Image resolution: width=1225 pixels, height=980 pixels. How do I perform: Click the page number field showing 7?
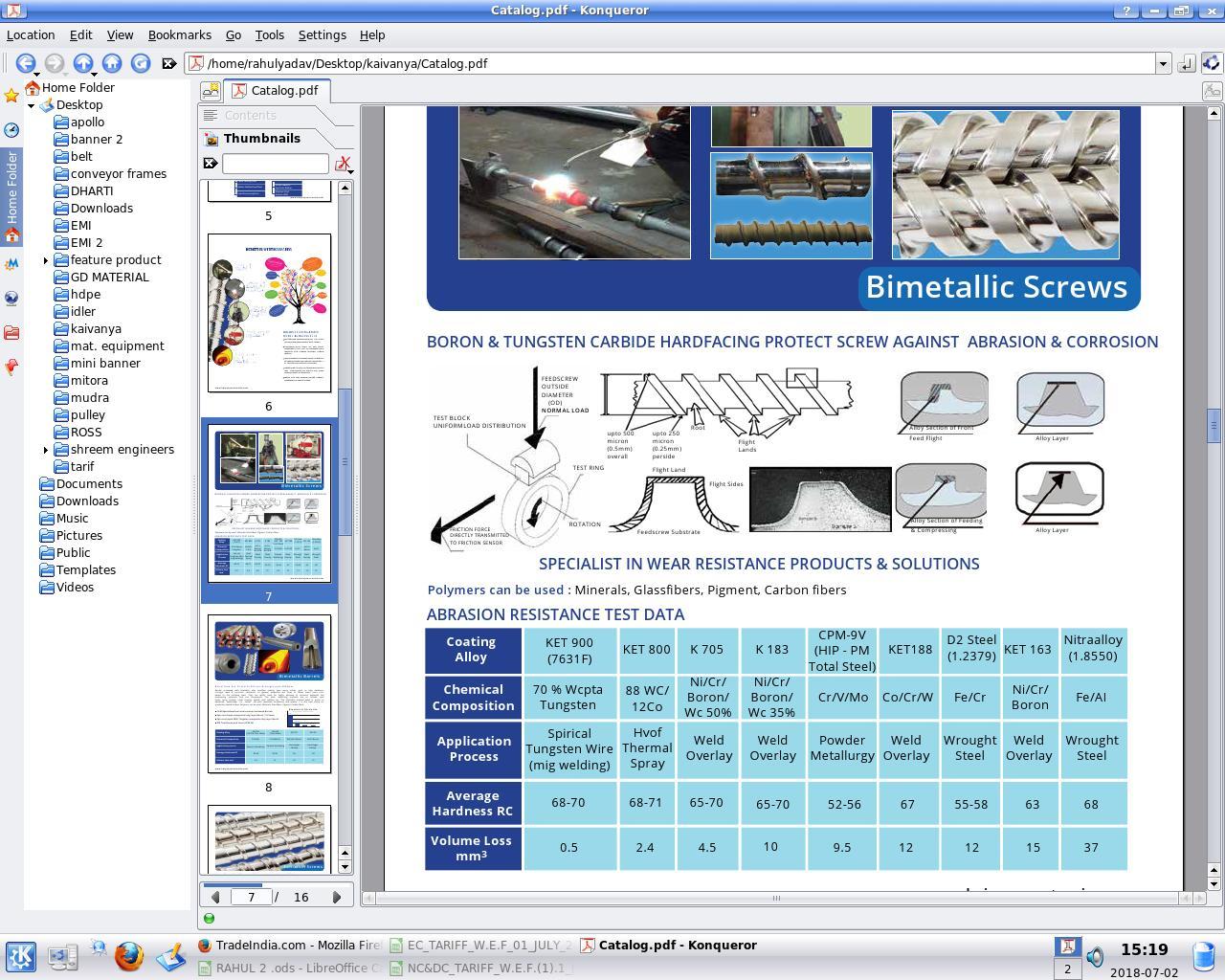251,897
